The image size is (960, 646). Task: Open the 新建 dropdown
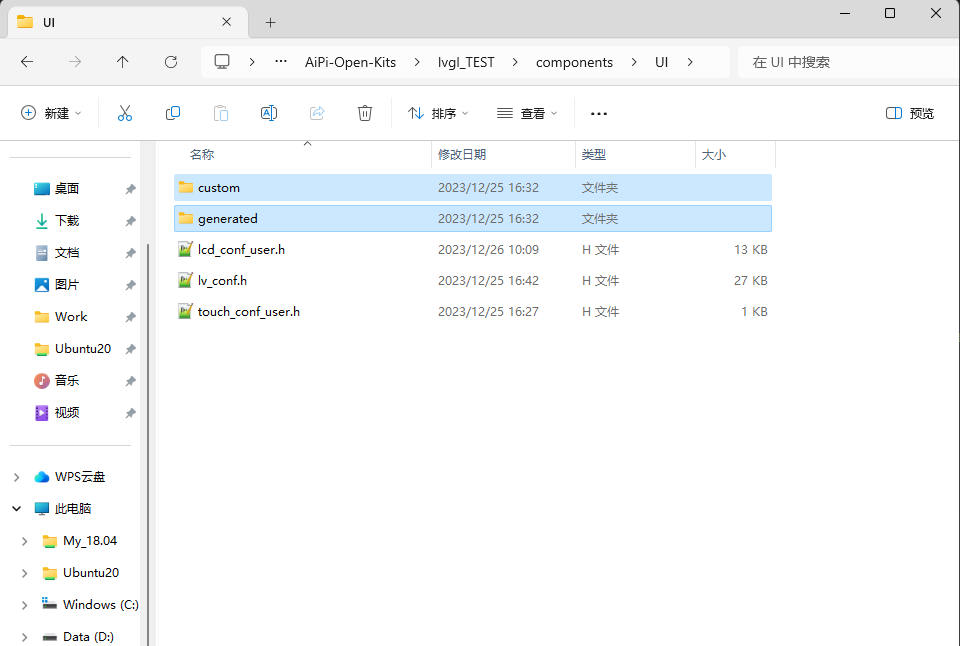[x=51, y=113]
